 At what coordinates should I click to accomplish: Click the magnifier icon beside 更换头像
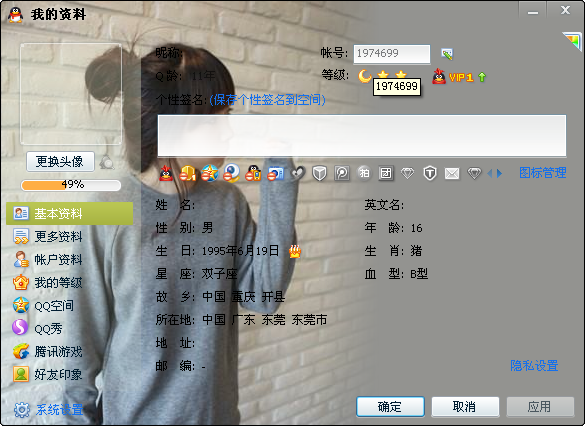coord(107,162)
